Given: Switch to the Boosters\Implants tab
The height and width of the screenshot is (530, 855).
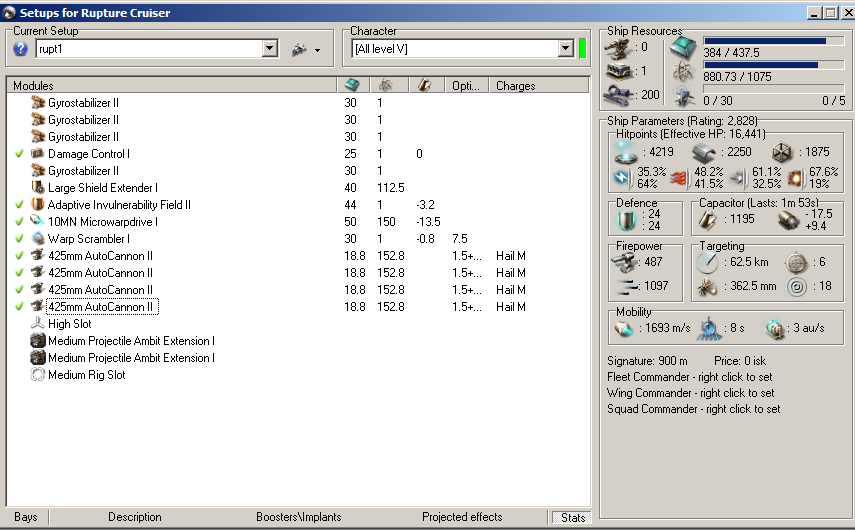Looking at the screenshot, I should click(298, 517).
